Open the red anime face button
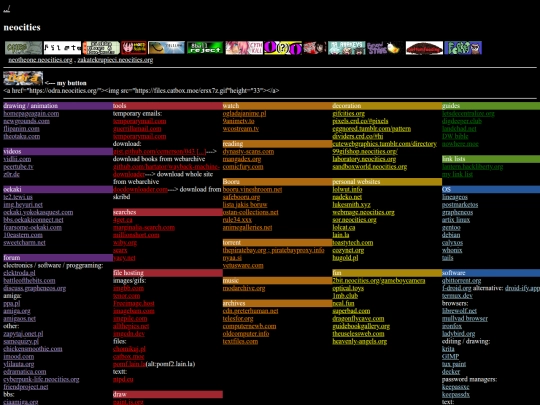The width and height of the screenshot is (540, 405). click(x=134, y=48)
